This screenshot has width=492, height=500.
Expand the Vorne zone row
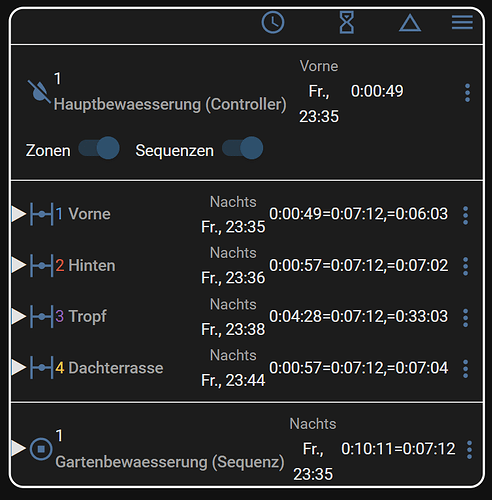[18, 214]
